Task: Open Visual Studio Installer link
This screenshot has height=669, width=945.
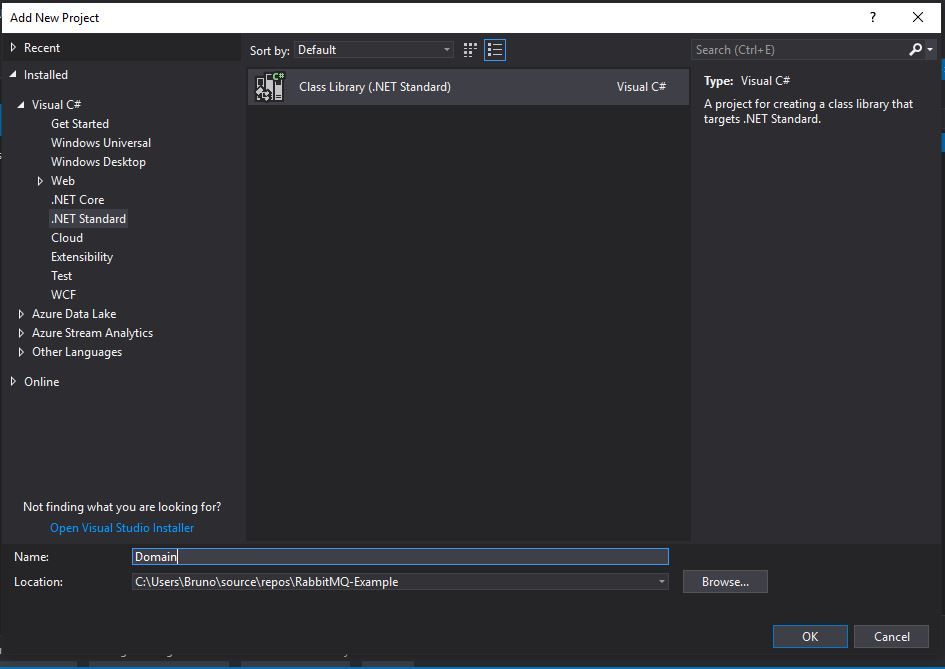Action: click(x=122, y=528)
